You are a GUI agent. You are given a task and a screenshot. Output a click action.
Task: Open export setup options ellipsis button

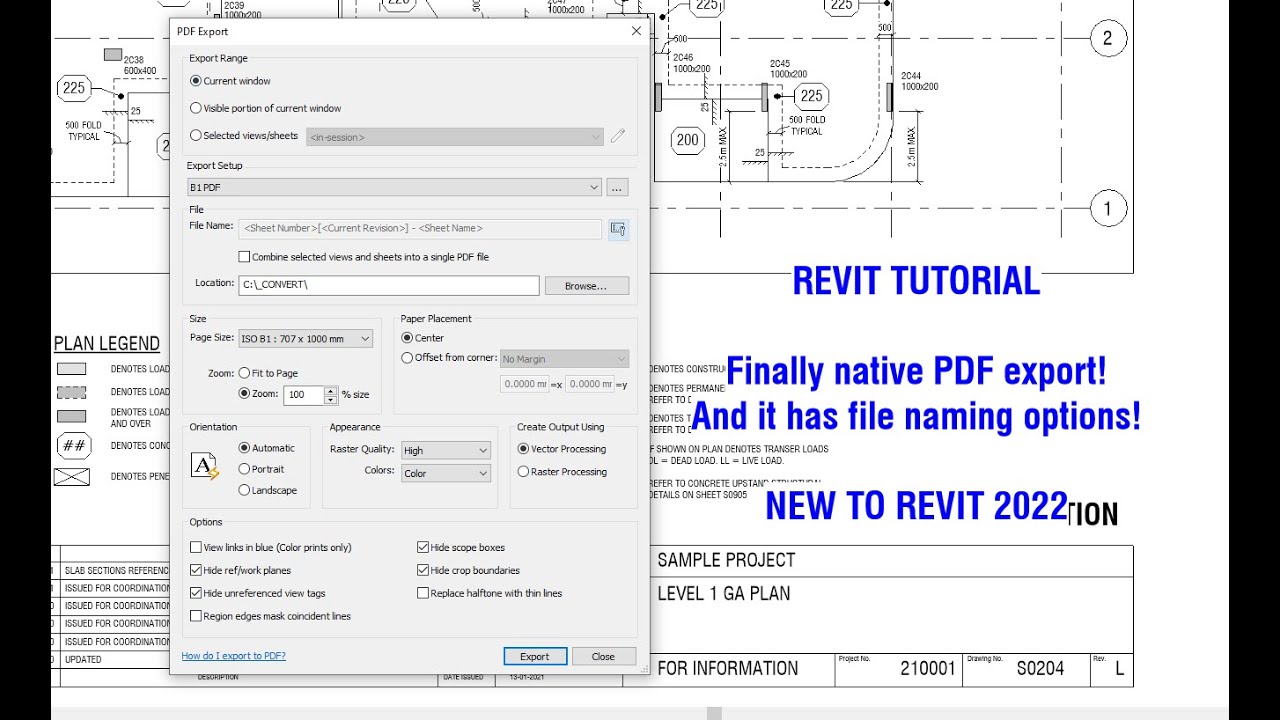[617, 187]
